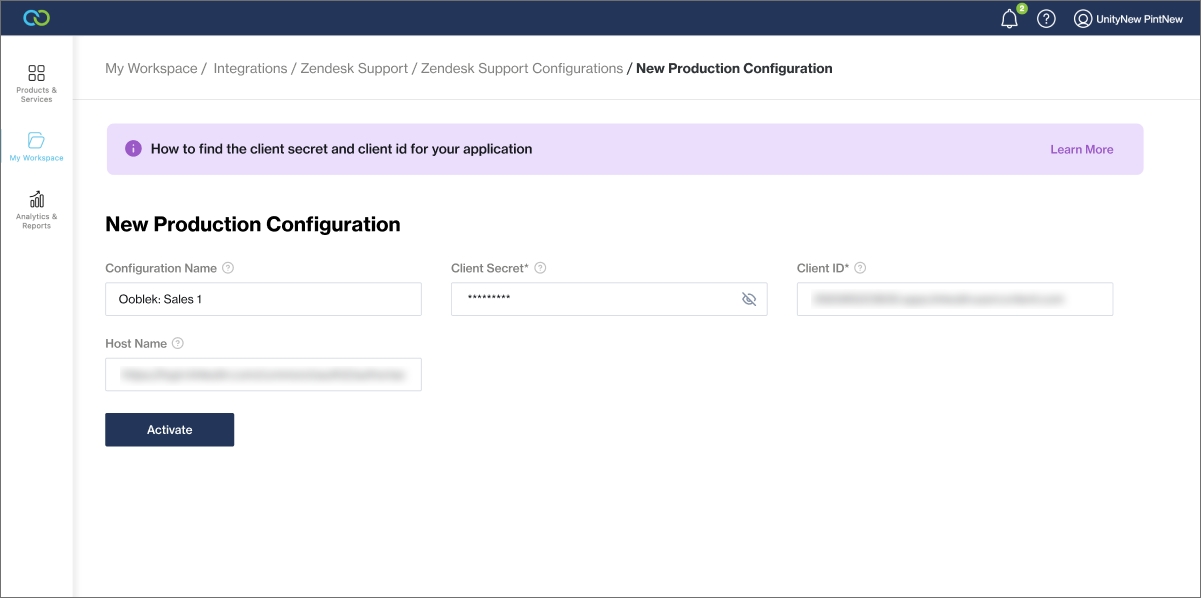1201x598 pixels.
Task: Open the help question mark icon in header
Action: (1046, 19)
